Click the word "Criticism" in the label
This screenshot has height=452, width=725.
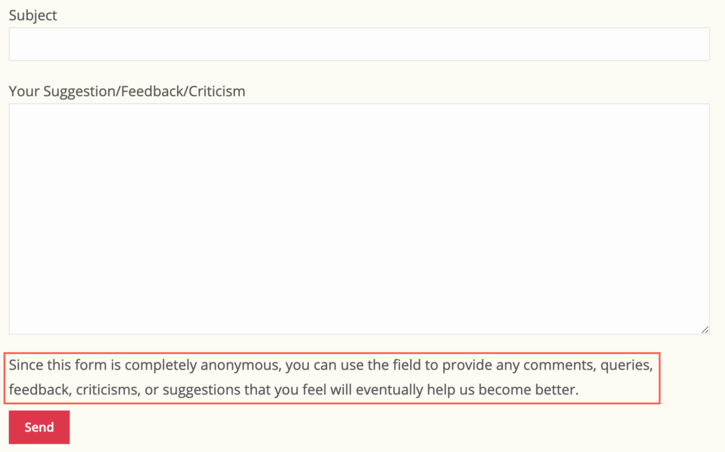(x=216, y=91)
